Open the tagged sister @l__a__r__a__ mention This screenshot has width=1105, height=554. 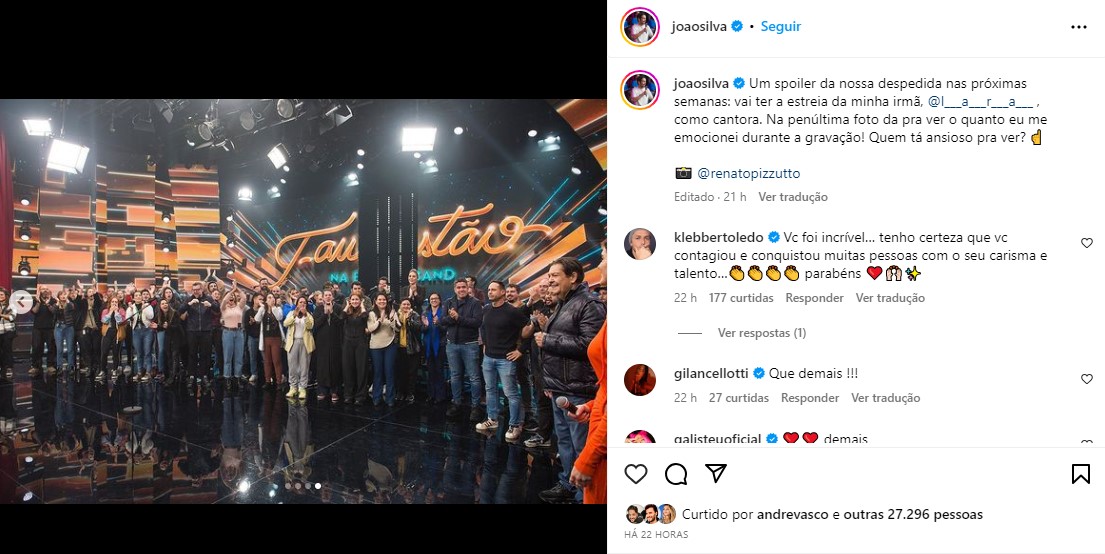click(981, 101)
